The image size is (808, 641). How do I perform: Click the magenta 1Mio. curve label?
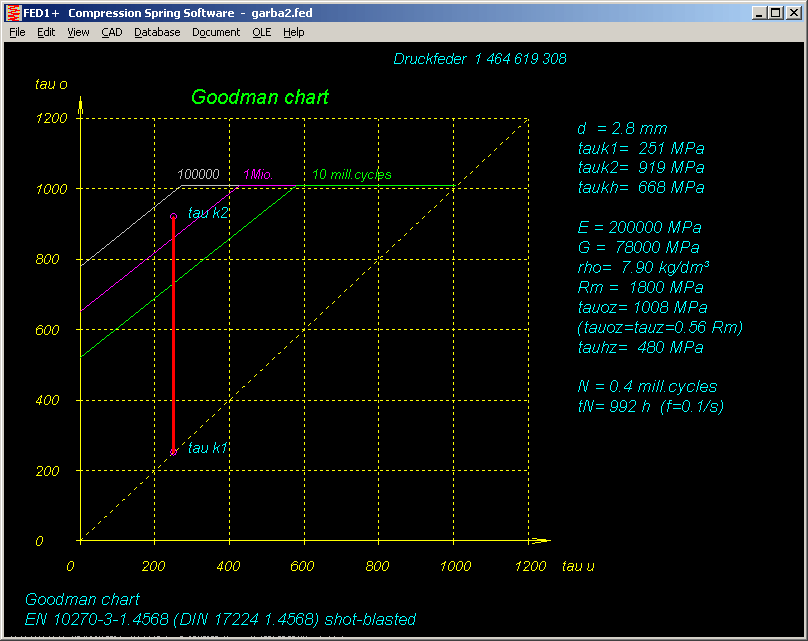(x=257, y=175)
